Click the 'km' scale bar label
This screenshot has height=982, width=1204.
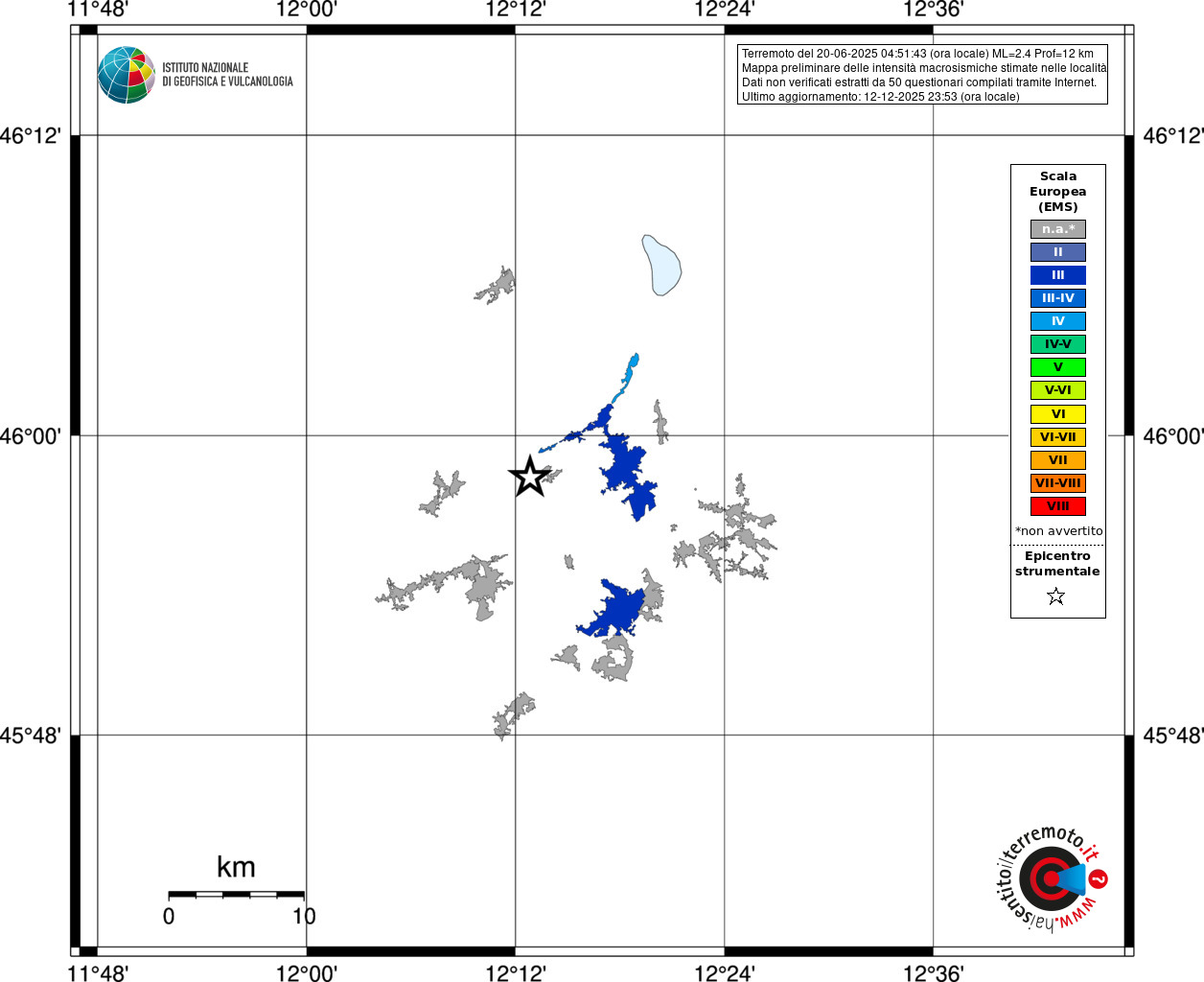(236, 867)
